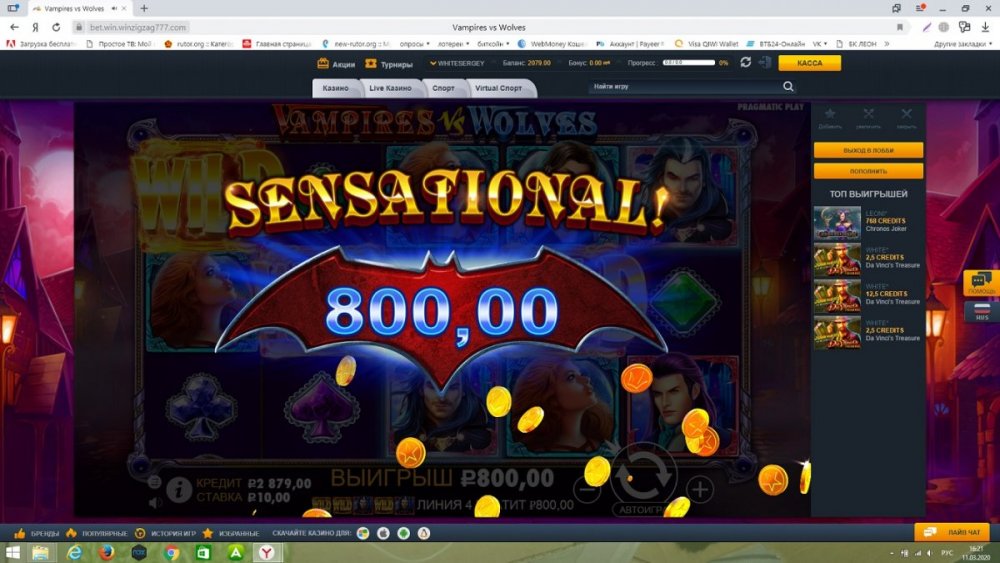Screen dimensions: 1000x563
Task: Open the Virtual Спорт tab
Action: click(498, 88)
